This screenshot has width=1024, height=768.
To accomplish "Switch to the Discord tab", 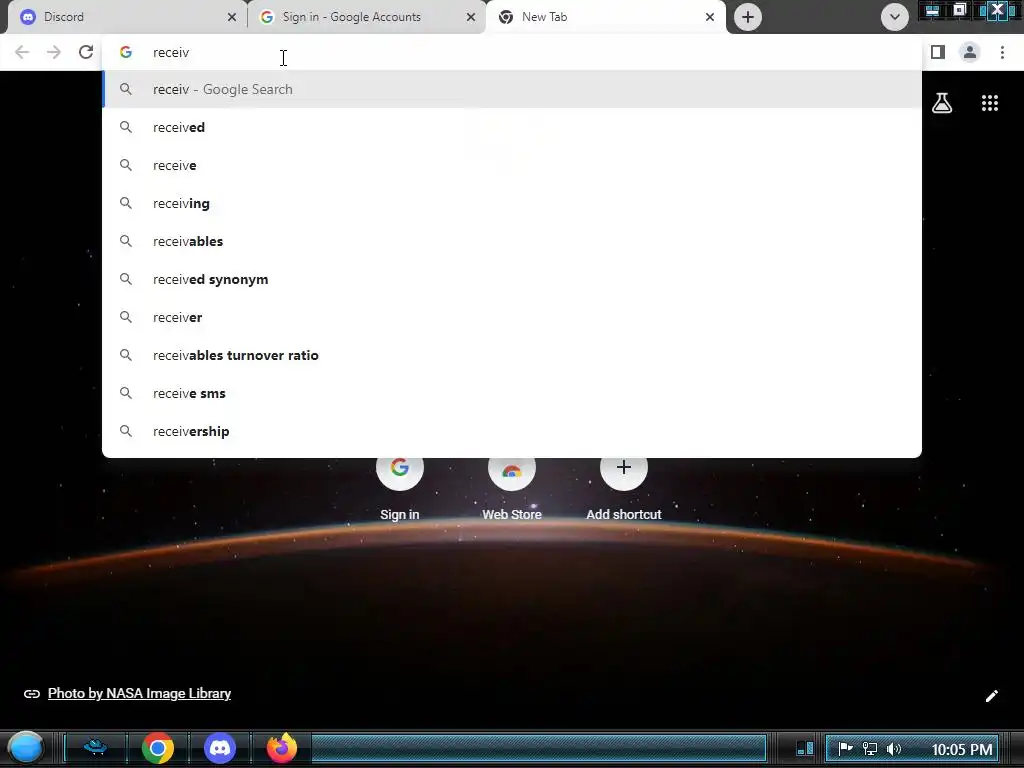I will 127,17.
